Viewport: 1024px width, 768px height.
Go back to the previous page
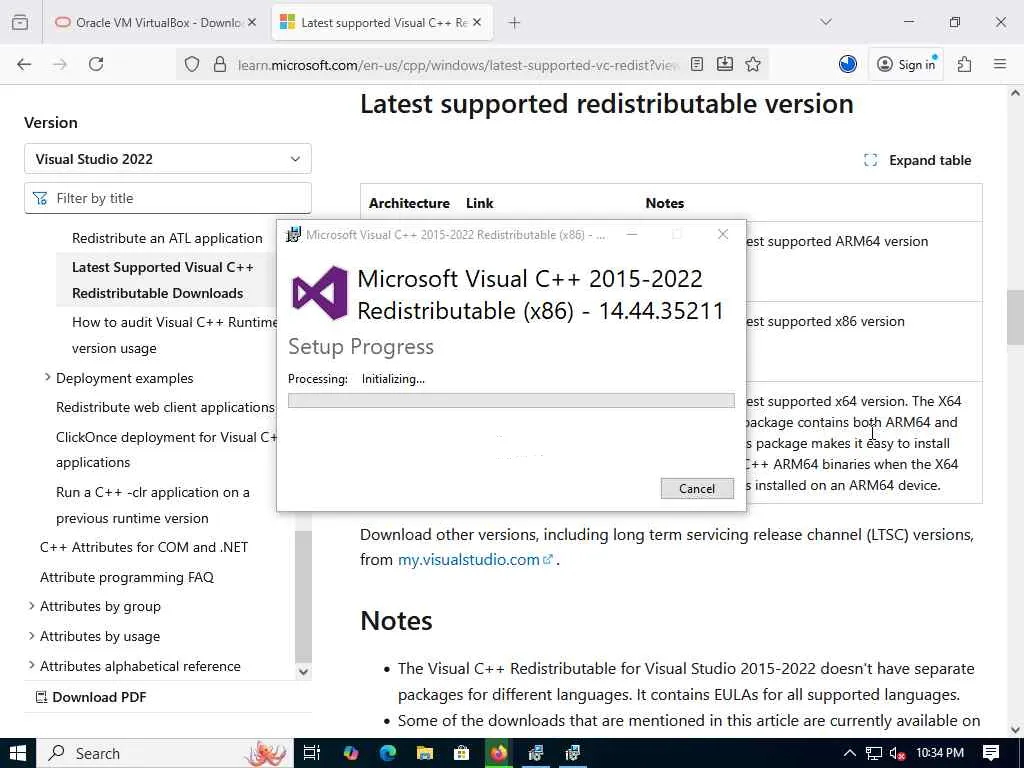[24, 64]
